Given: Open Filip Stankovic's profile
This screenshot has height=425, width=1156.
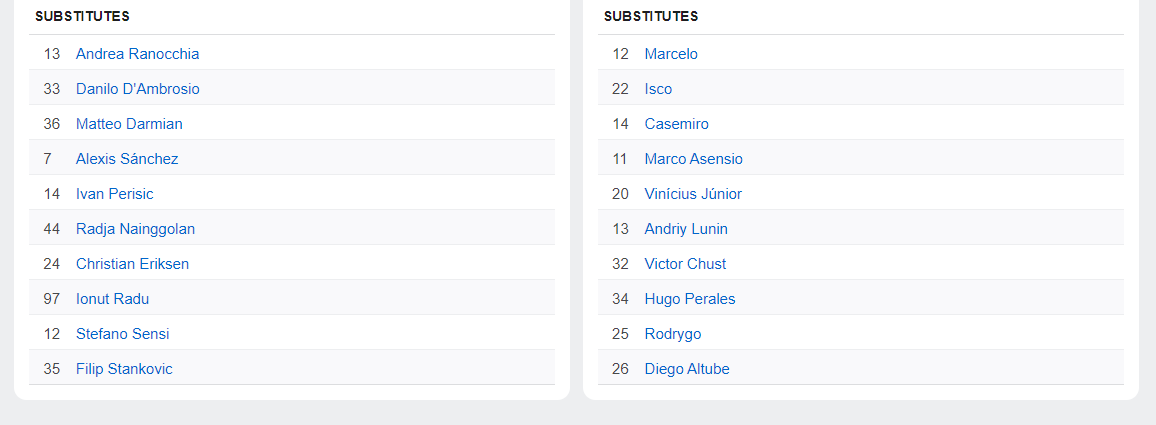Looking at the screenshot, I should 124,369.
